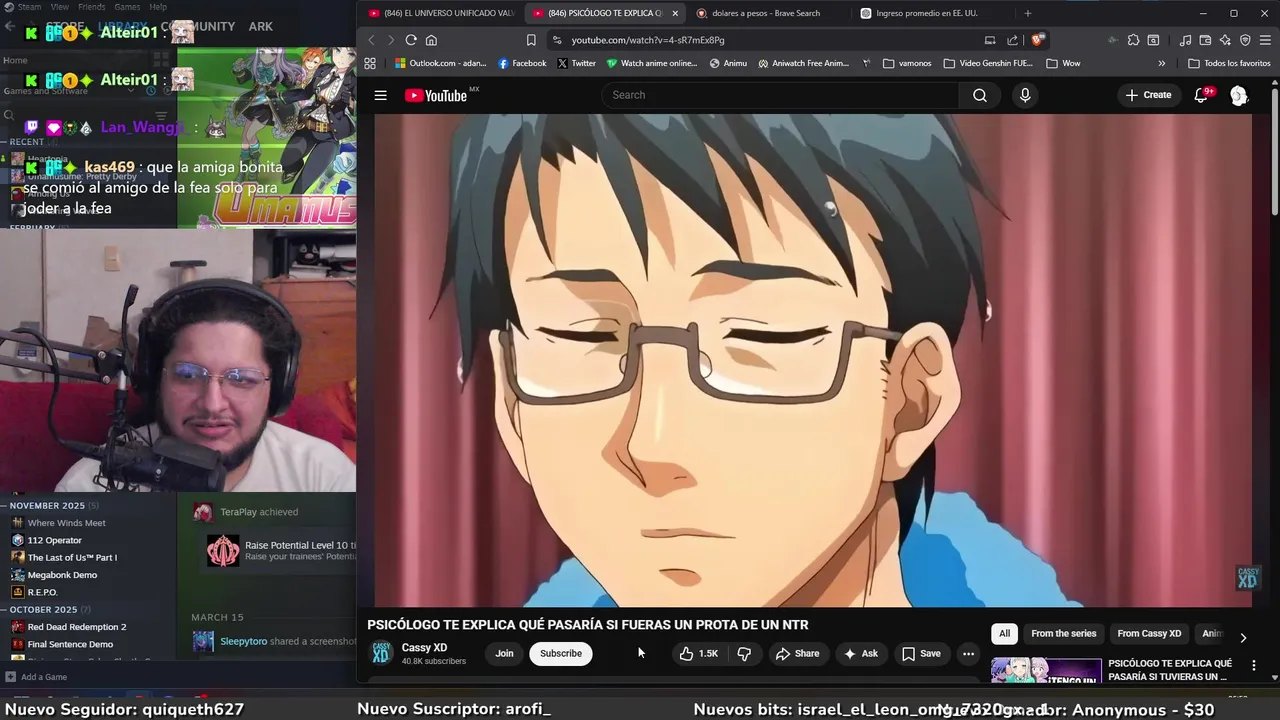Show more bookmarks with the chevron overflow
Screen dimensions: 1280x720
(x=1161, y=63)
